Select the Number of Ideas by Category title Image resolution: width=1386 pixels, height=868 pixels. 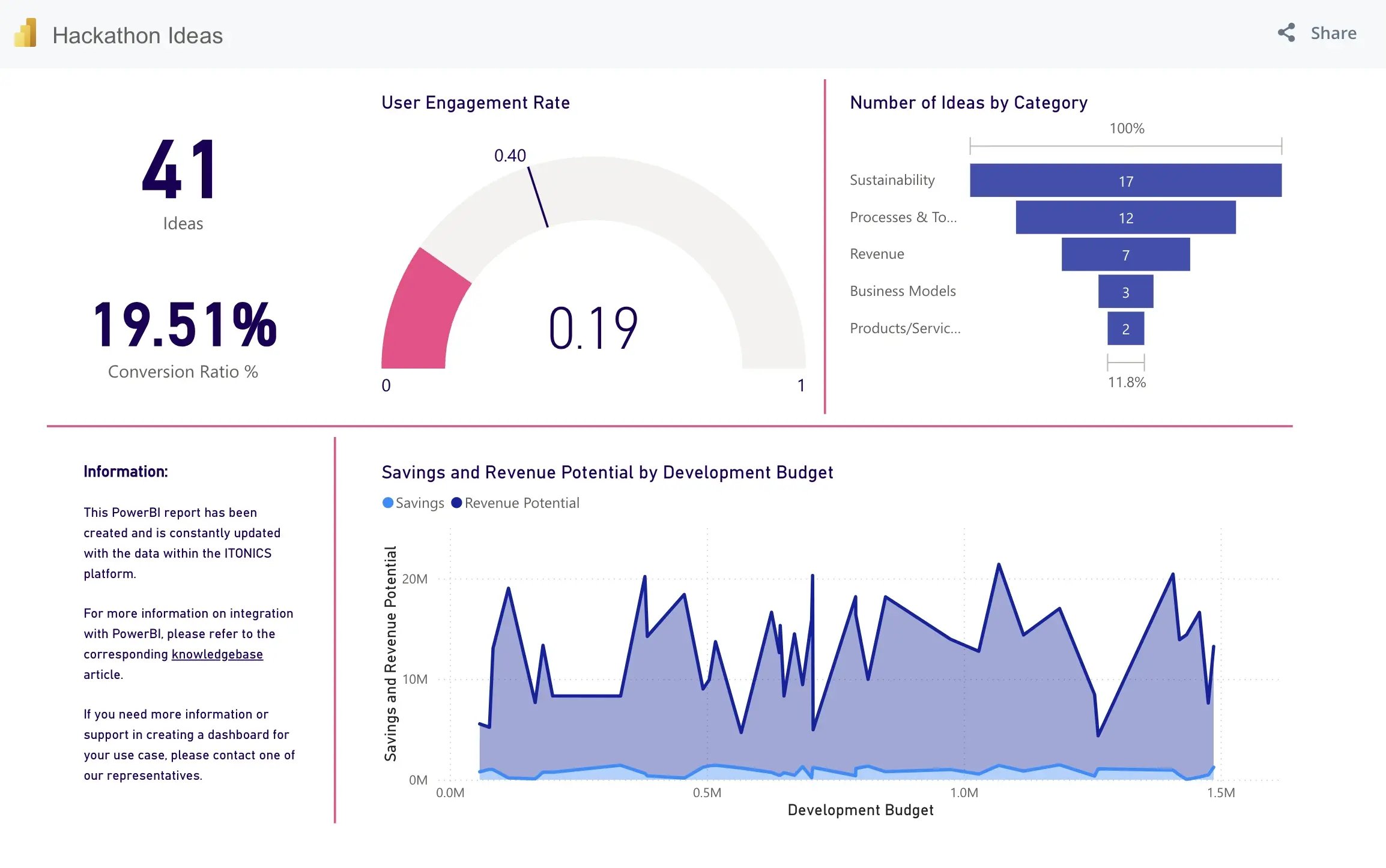pyautogui.click(x=968, y=102)
